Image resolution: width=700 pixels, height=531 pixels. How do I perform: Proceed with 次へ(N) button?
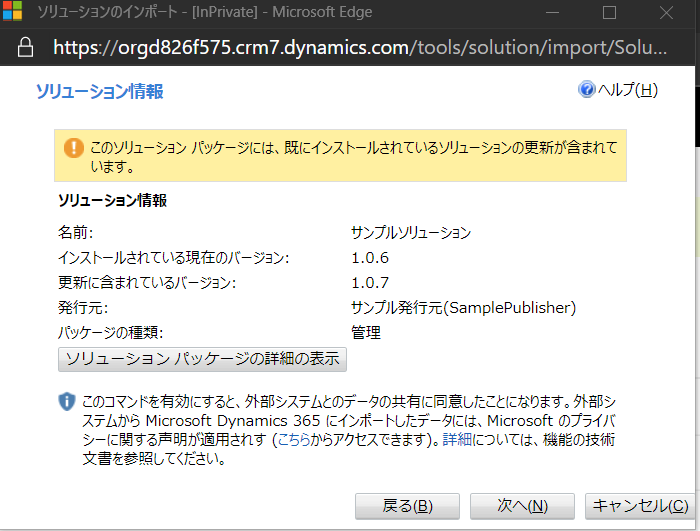522,506
